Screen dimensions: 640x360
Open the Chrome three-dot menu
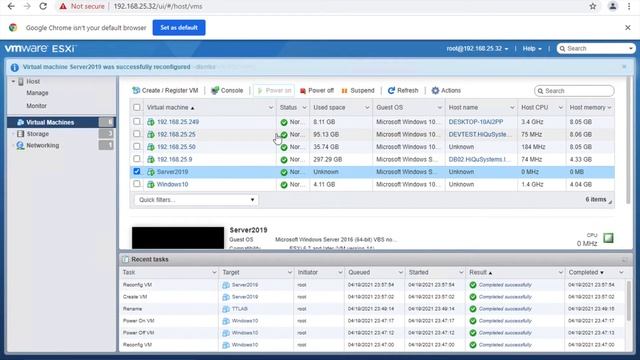pyautogui.click(x=629, y=6)
